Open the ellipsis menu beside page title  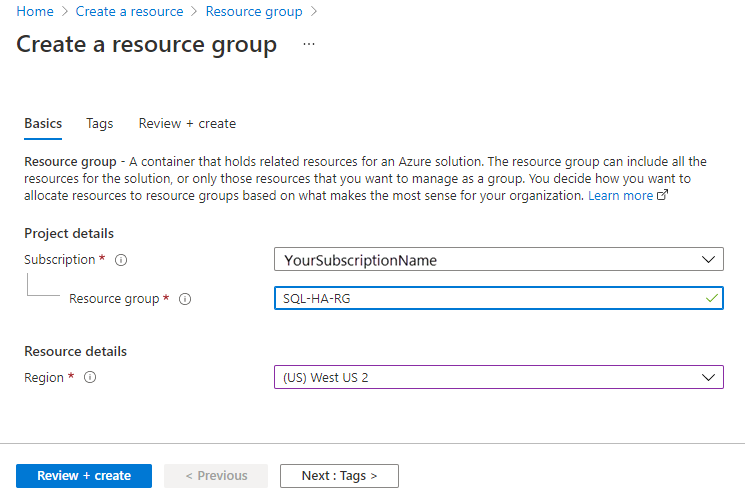click(x=308, y=45)
